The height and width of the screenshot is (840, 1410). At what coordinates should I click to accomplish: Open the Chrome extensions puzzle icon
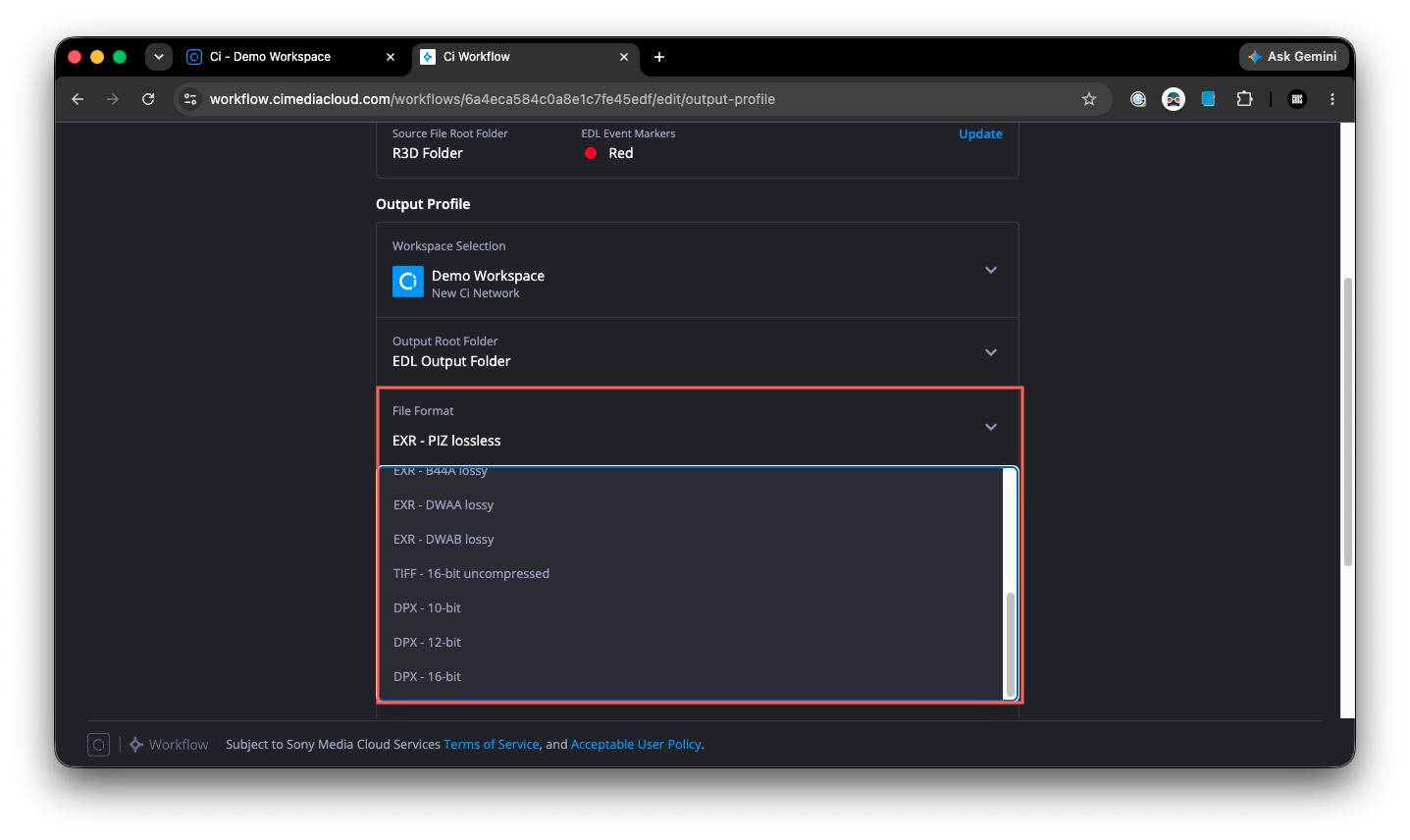pos(1244,99)
